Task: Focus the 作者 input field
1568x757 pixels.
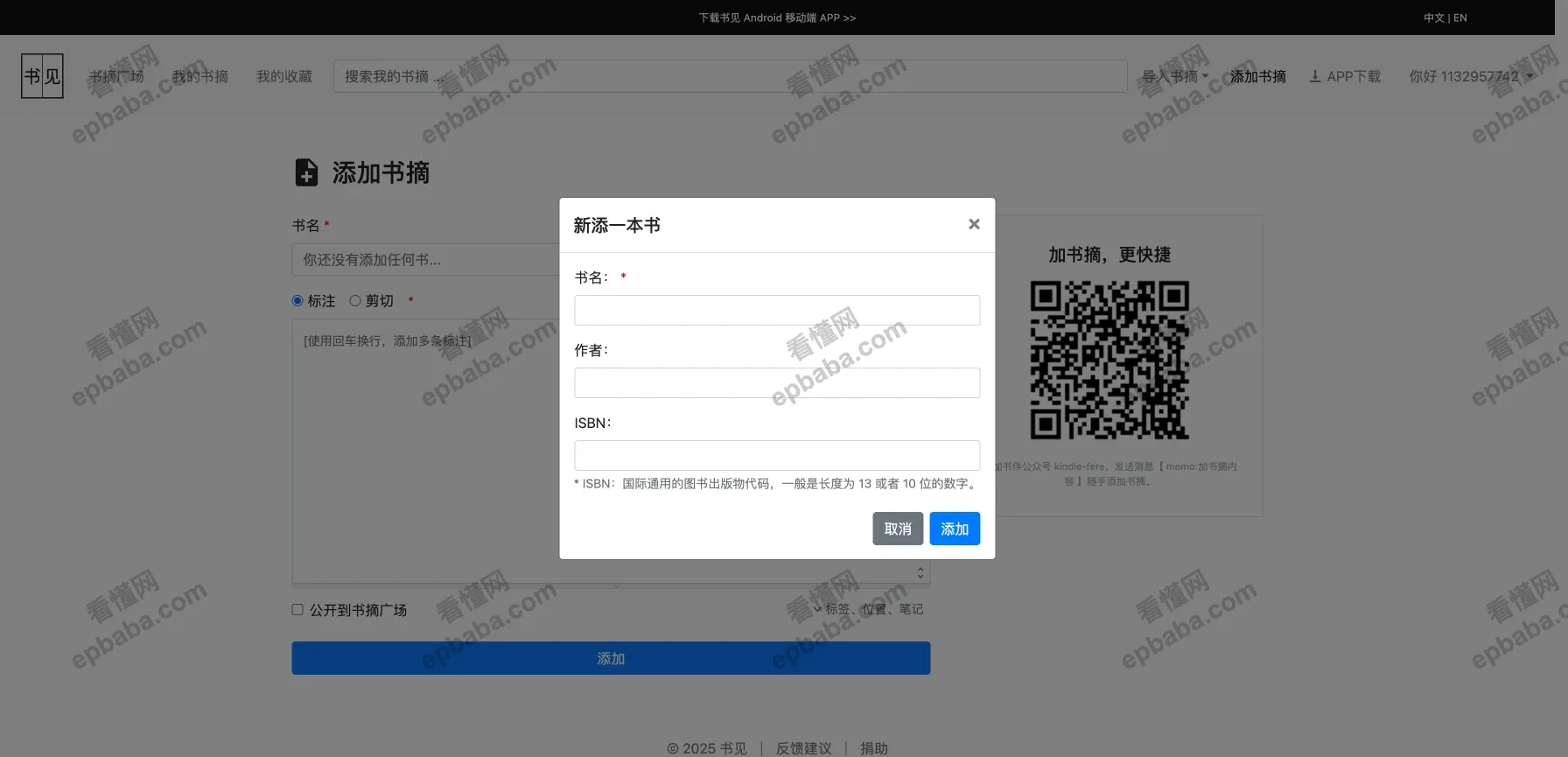Action: [x=777, y=382]
